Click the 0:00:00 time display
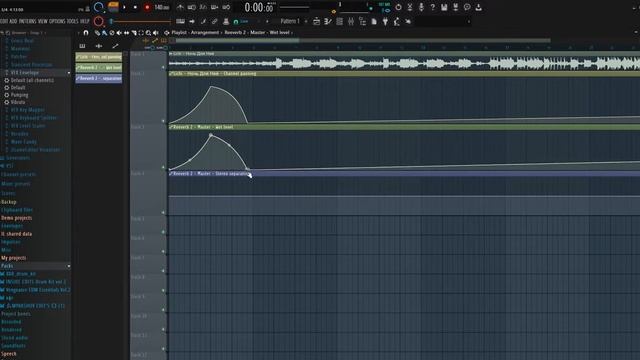This screenshot has width=640, height=360. [x=259, y=7]
